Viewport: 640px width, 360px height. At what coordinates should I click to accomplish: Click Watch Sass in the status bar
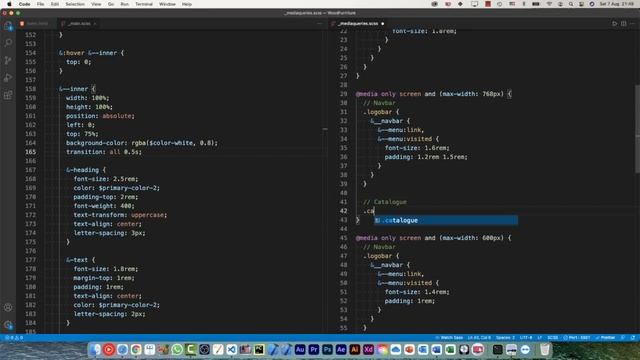tap(449, 338)
